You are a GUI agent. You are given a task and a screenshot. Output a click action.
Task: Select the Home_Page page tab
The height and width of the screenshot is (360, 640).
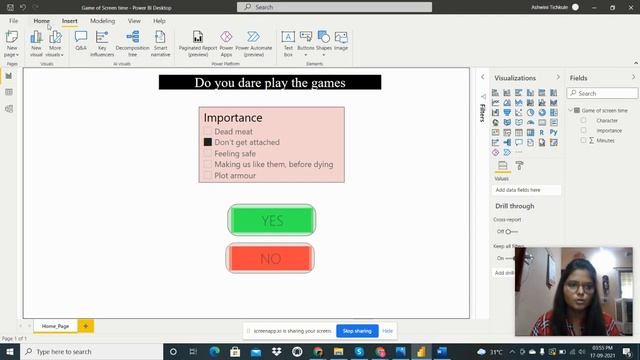55,326
